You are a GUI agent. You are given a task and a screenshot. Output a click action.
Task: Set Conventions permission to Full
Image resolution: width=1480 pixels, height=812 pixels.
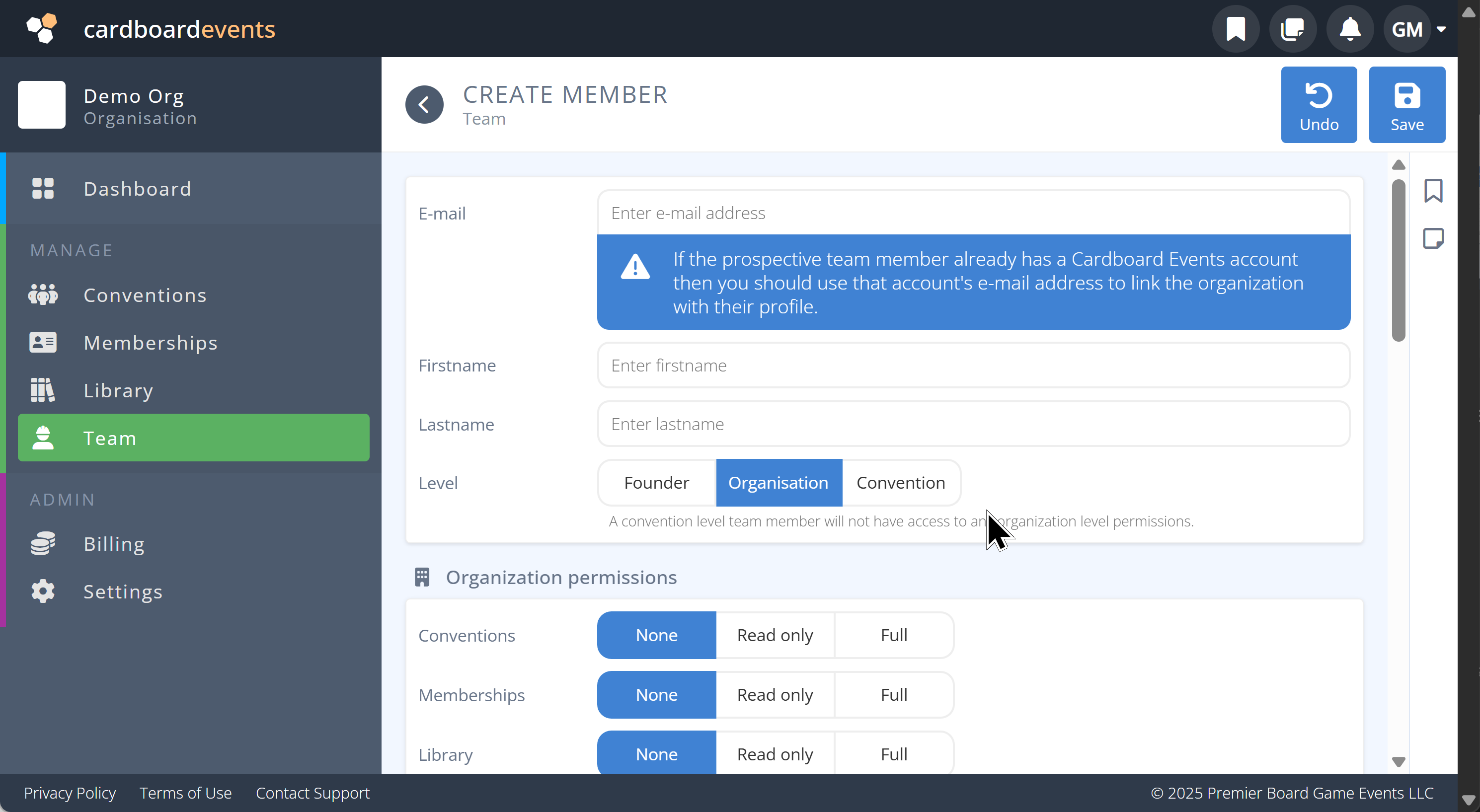pyautogui.click(x=893, y=635)
